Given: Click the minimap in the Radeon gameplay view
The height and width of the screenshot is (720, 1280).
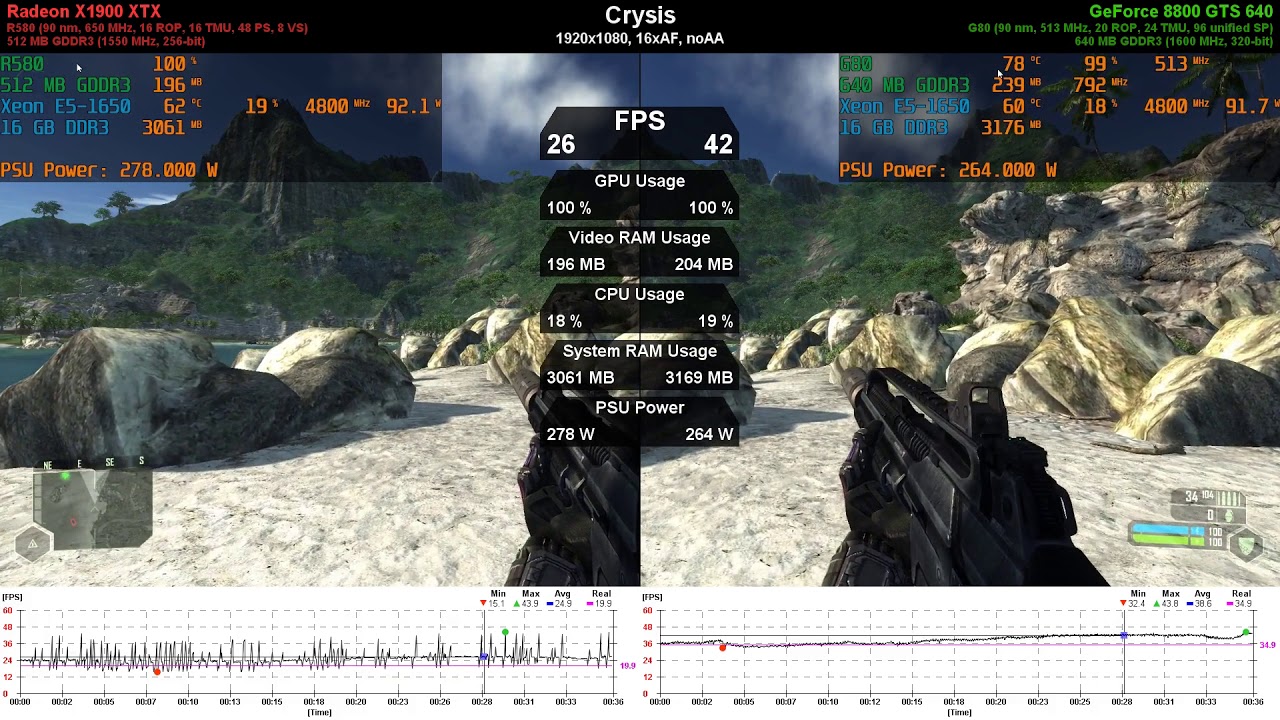Looking at the screenshot, I should pos(93,509).
